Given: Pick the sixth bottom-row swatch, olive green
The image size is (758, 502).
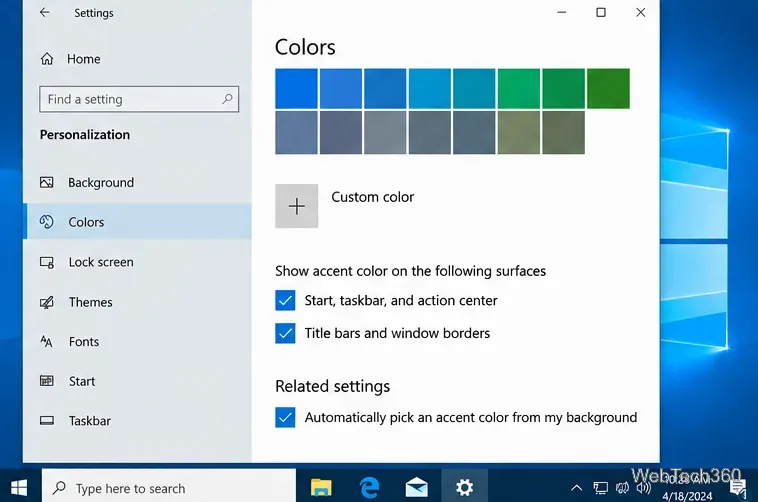Looking at the screenshot, I should (x=519, y=133).
